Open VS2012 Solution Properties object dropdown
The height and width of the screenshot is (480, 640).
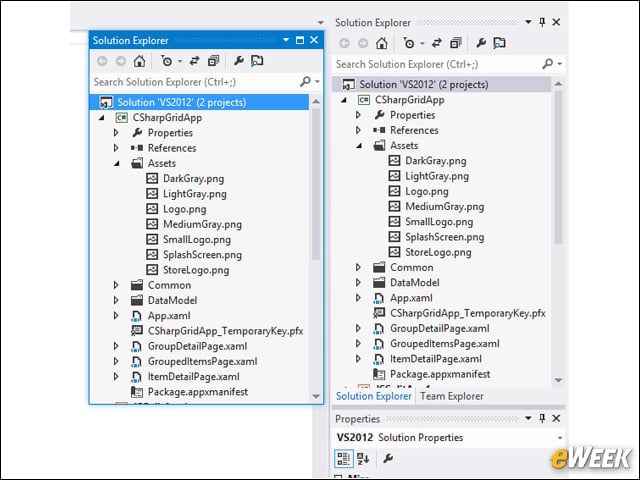point(560,438)
